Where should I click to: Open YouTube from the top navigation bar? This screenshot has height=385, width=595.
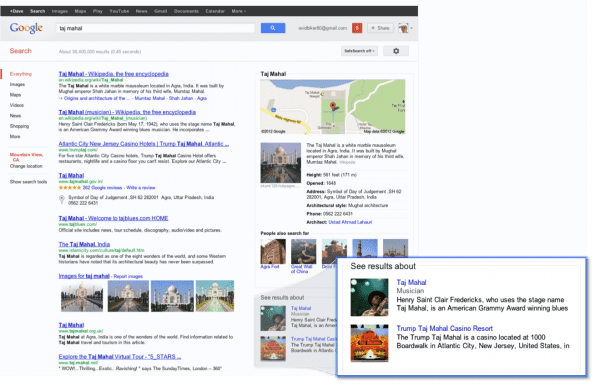click(x=119, y=11)
